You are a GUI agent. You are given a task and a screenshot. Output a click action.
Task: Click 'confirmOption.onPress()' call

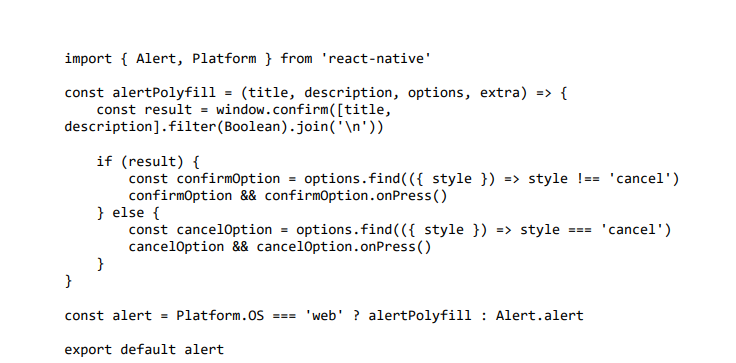point(356,196)
